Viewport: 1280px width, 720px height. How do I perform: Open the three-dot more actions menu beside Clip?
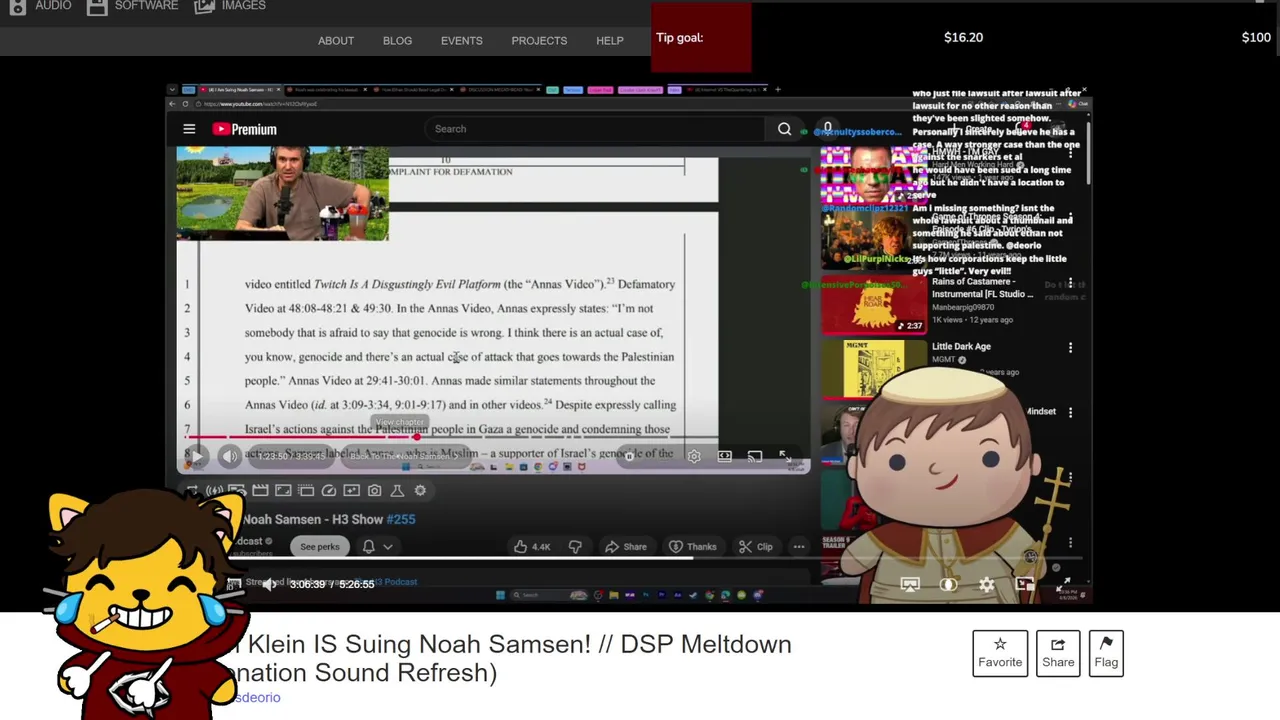pos(799,547)
